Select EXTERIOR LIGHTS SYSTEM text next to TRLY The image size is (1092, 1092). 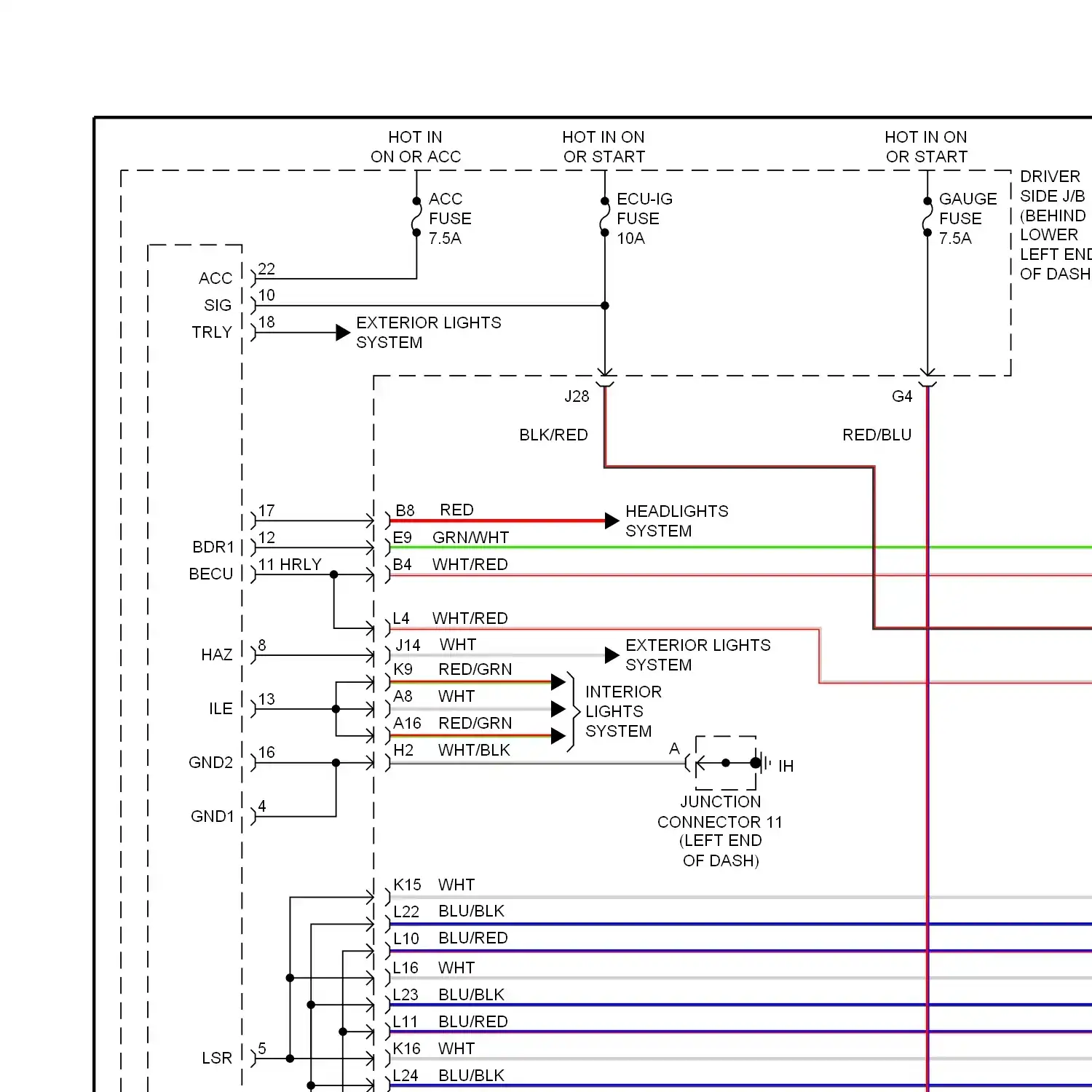[x=429, y=333]
